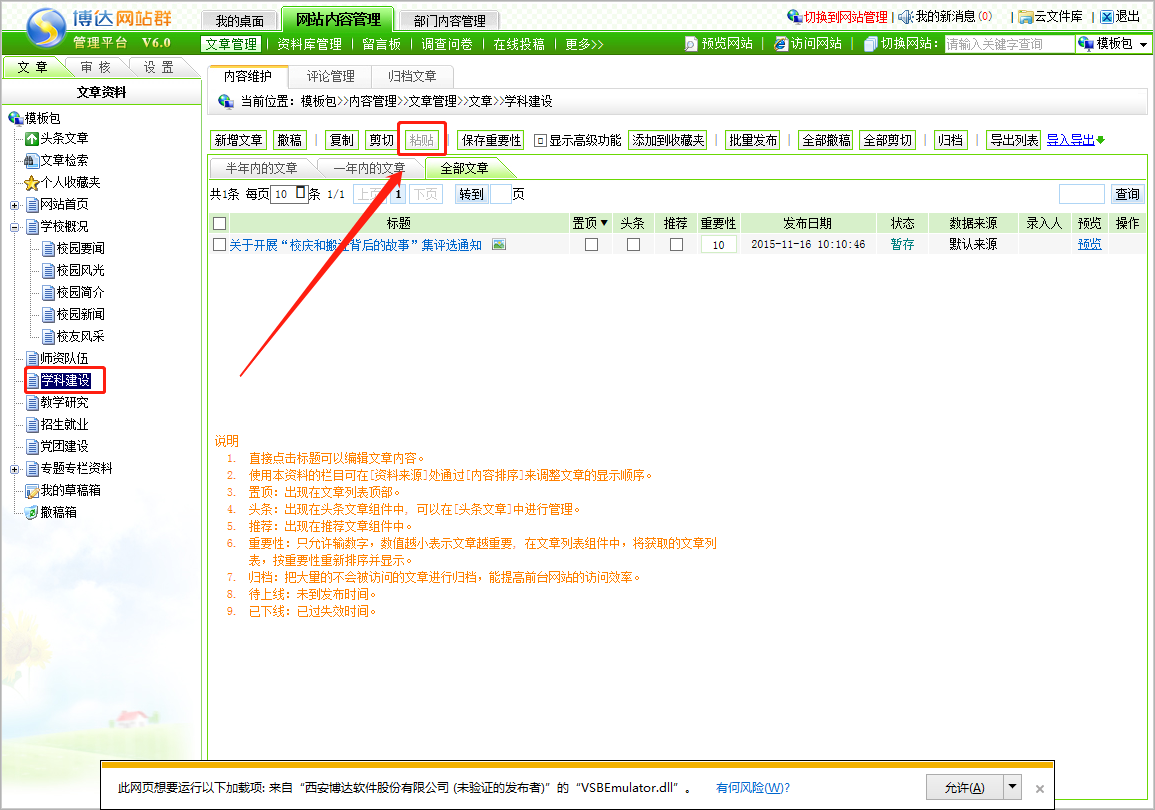Click the 校友风采 page icon
The width and height of the screenshot is (1155, 810).
point(49,337)
